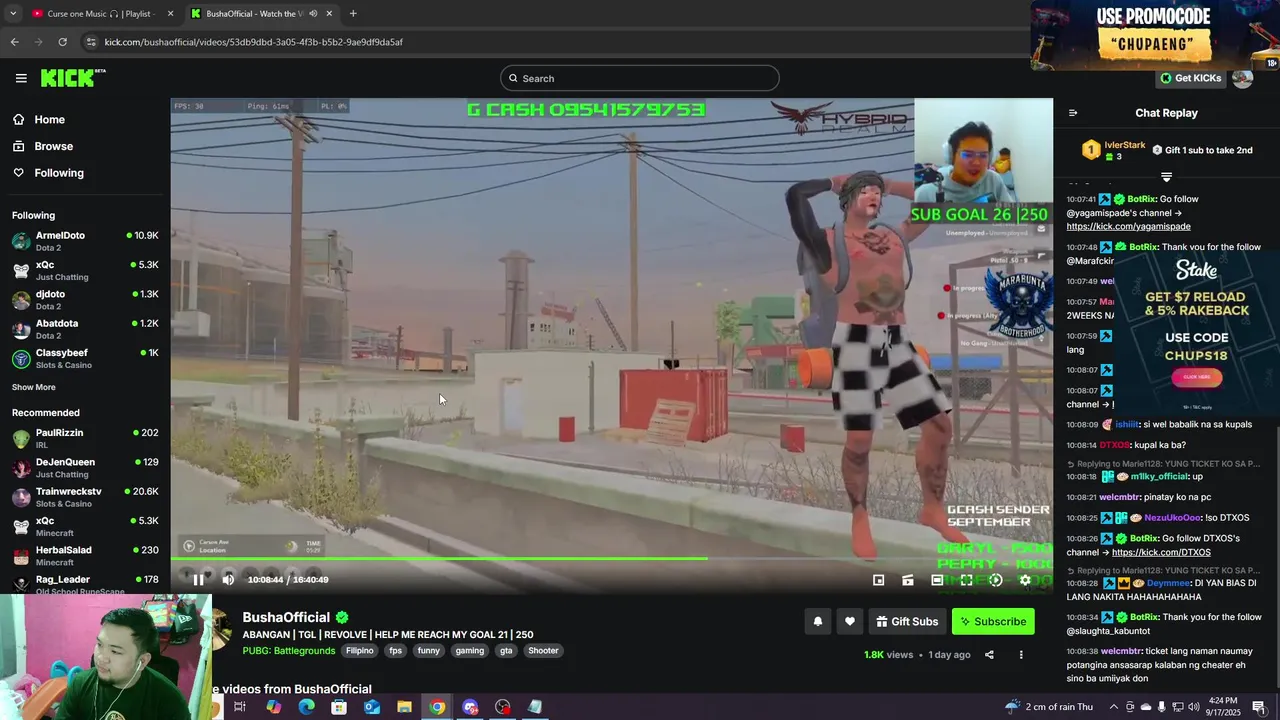Click the green Subscribe button
Image resolution: width=1280 pixels, height=720 pixels.
[993, 622]
